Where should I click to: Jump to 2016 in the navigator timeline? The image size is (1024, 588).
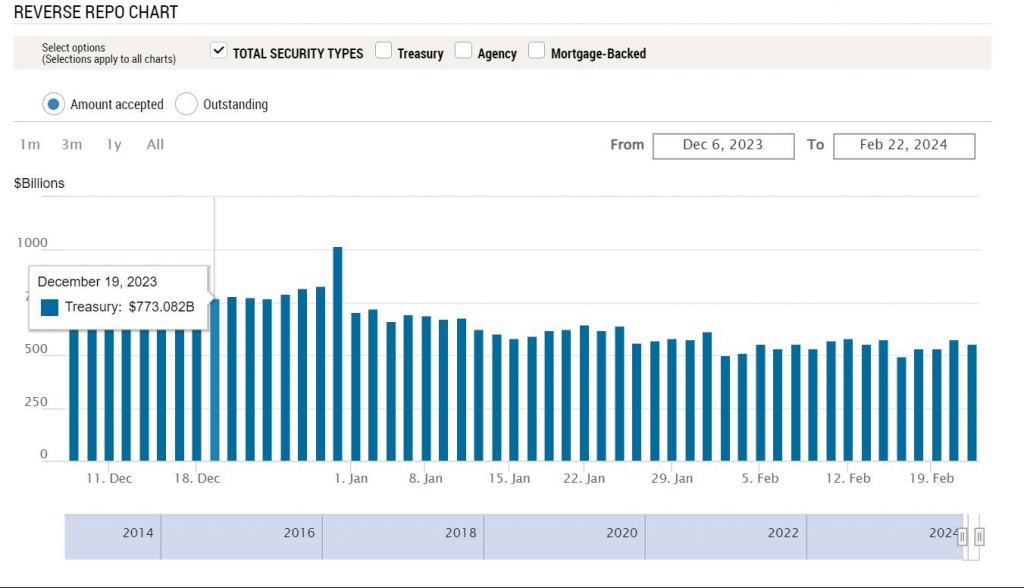tap(299, 534)
